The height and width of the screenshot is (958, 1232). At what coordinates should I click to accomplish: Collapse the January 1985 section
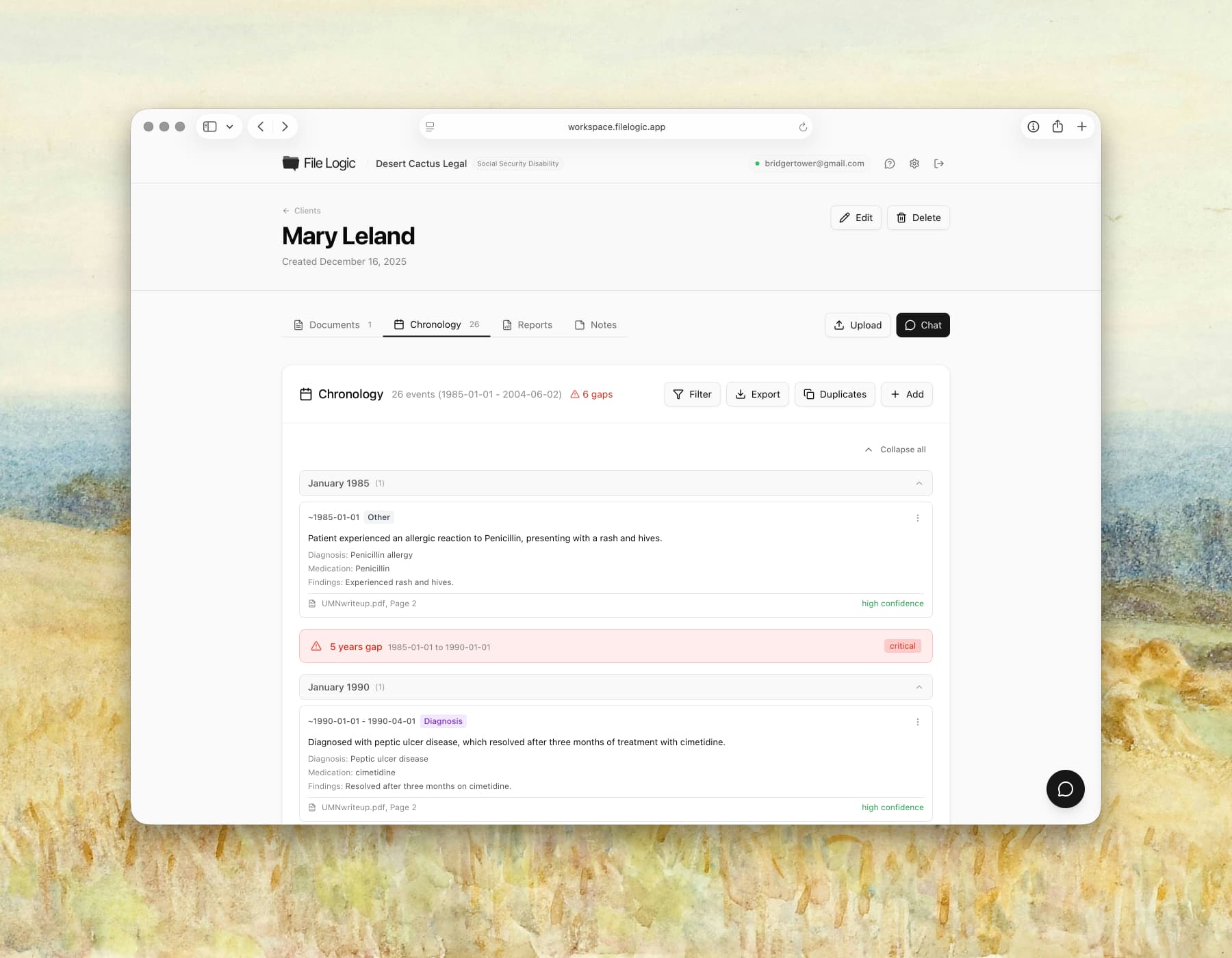point(919,483)
